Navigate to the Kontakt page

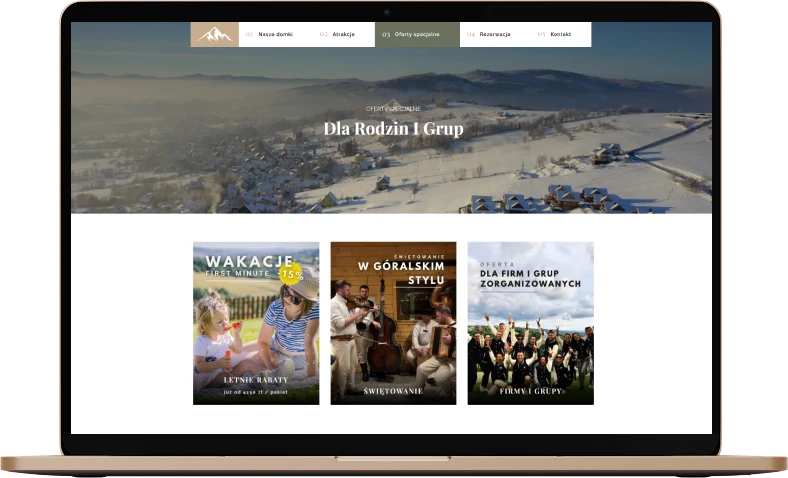[560, 35]
